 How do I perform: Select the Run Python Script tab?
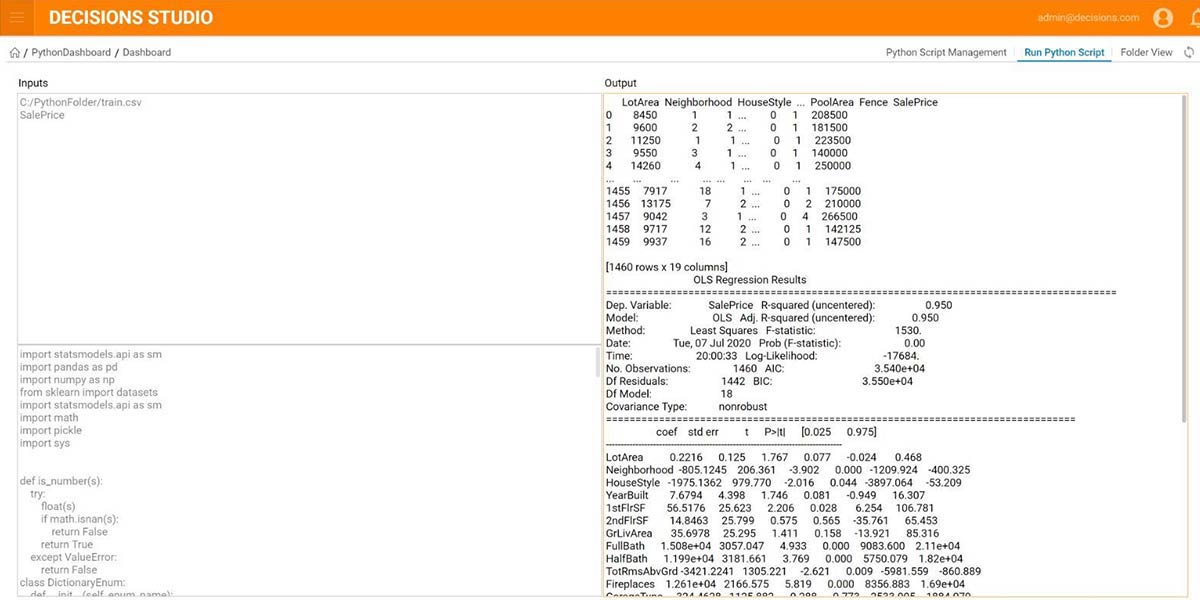(1064, 53)
